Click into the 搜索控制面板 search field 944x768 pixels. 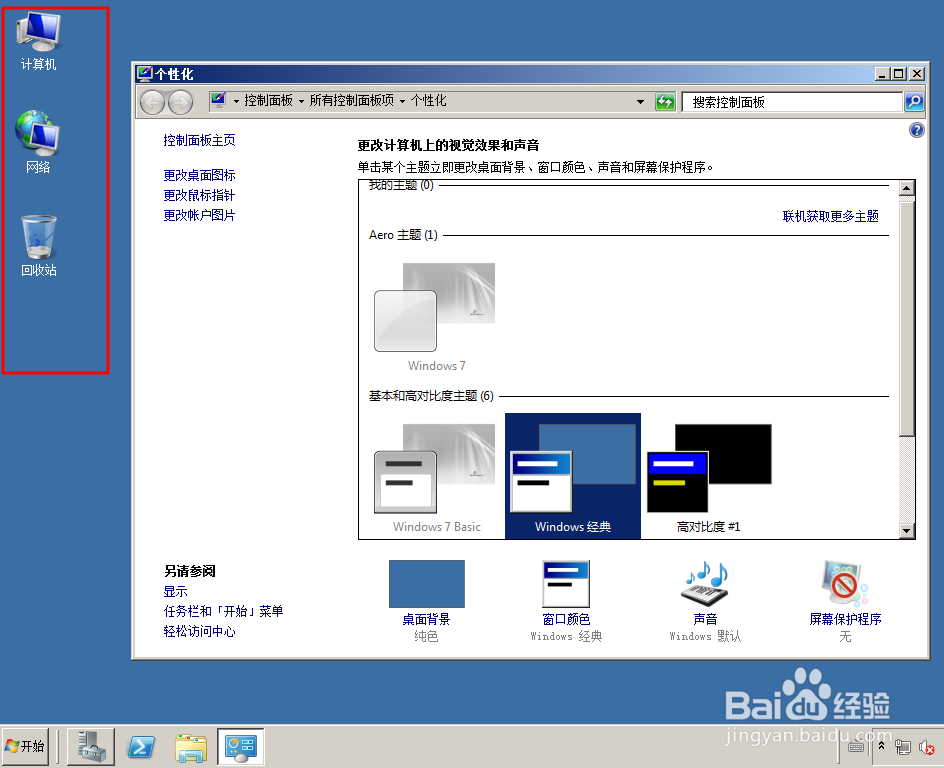(x=792, y=102)
